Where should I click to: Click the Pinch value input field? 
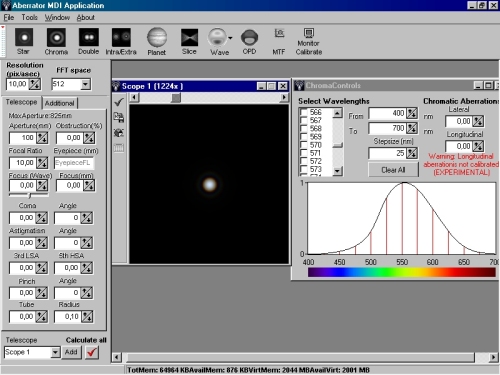coord(23,293)
